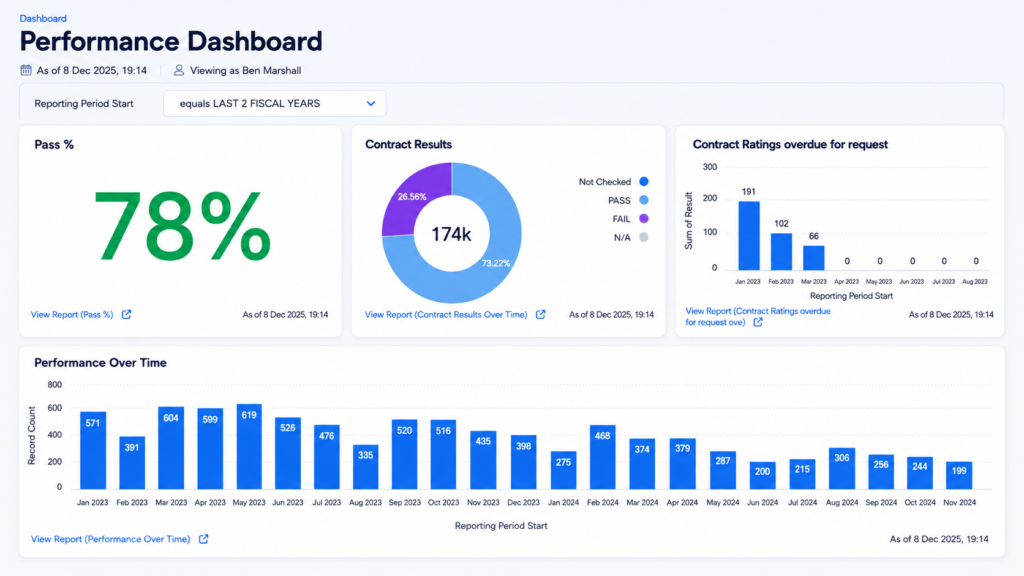Click the 215 bar for Jul 2024
Screen dimensions: 1024x576
tap(802, 474)
